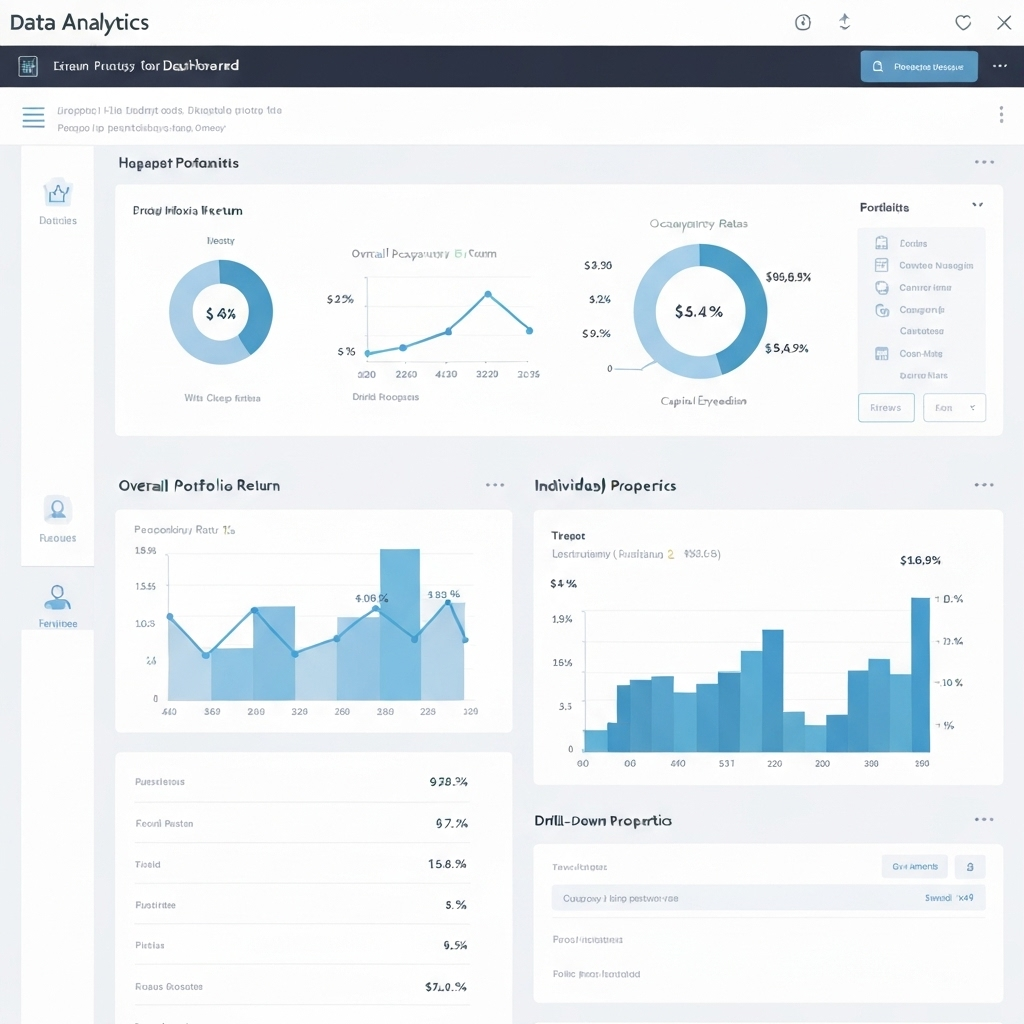The width and height of the screenshot is (1024, 1024).
Task: Toggle the Covtee Nosegim panel item
Action: coord(924,265)
